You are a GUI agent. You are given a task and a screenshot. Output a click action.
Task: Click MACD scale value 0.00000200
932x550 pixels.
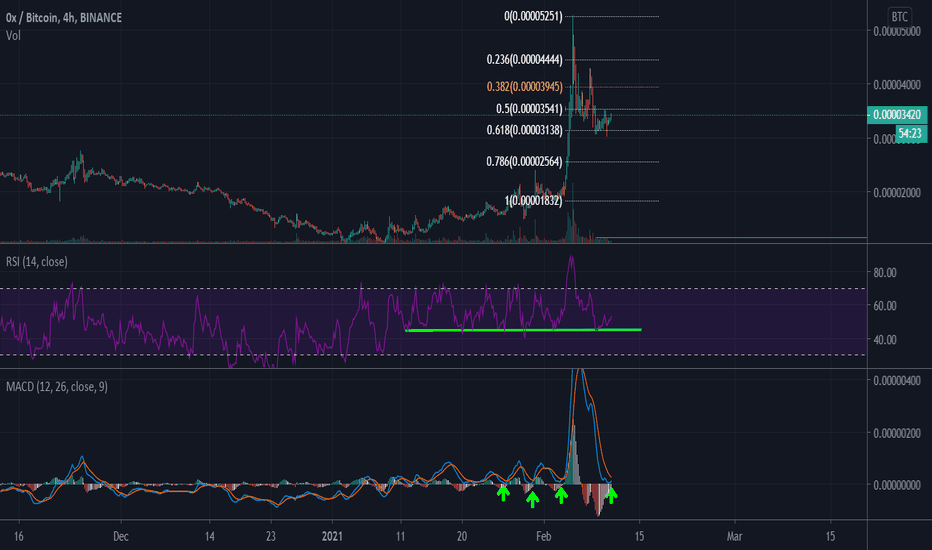[896, 433]
